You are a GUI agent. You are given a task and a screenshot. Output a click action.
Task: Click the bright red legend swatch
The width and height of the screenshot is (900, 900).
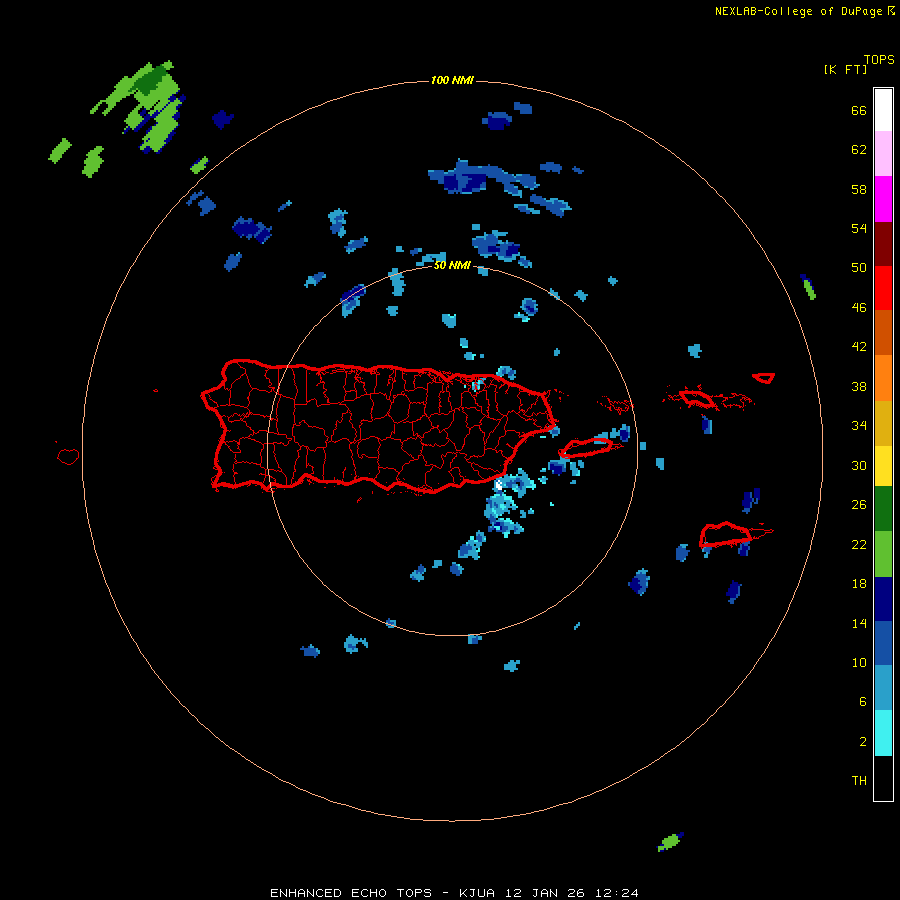(883, 288)
